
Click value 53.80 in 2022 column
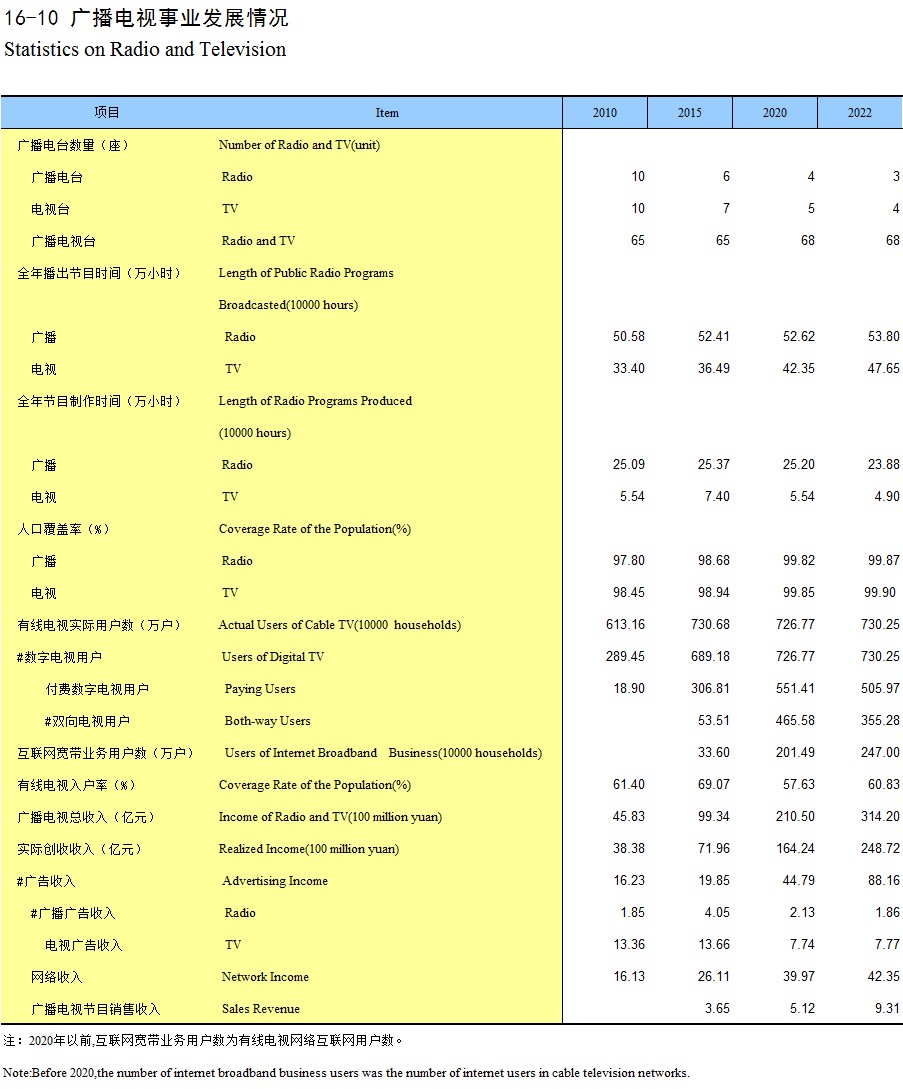(884, 337)
